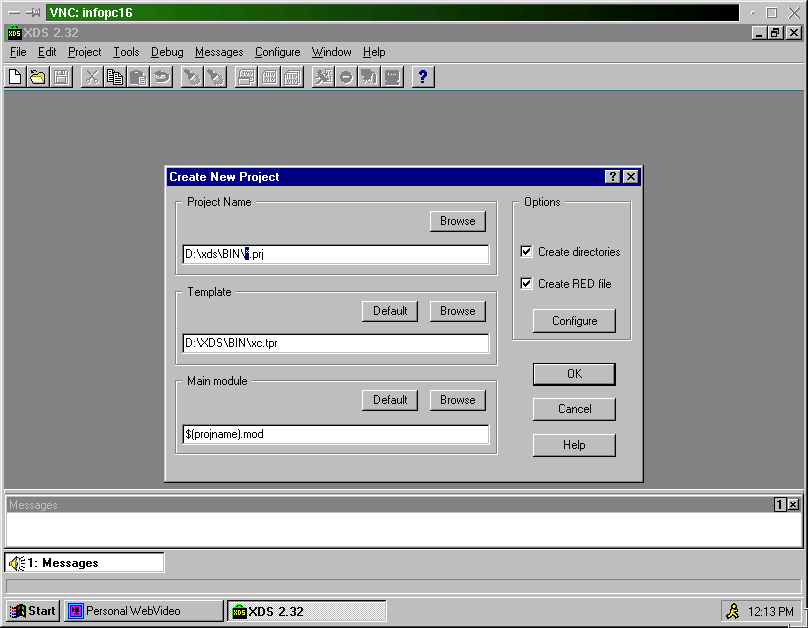
Task: Open the Project menu
Action: [x=85, y=52]
